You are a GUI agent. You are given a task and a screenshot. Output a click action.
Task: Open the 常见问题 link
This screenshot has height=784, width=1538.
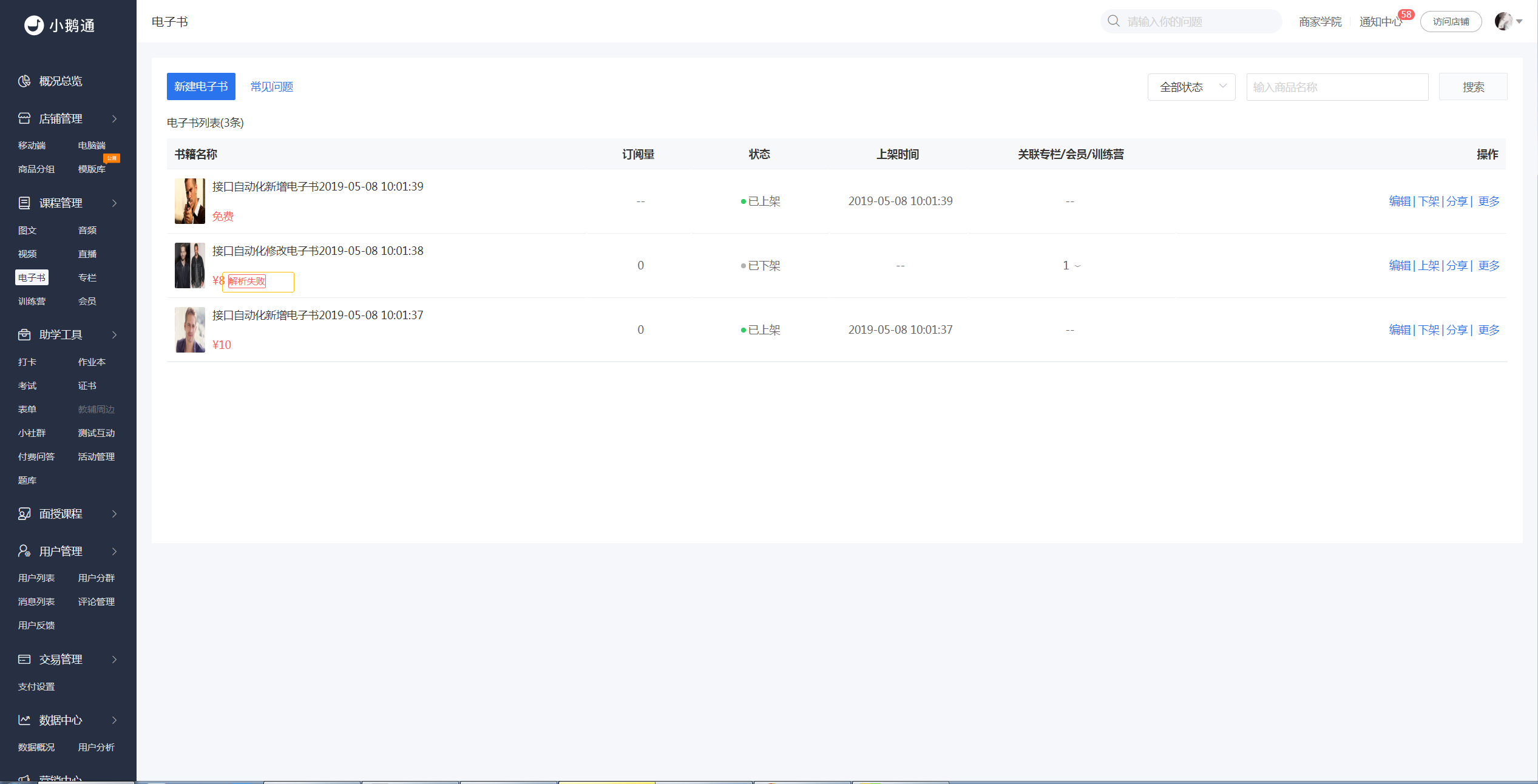(x=272, y=87)
